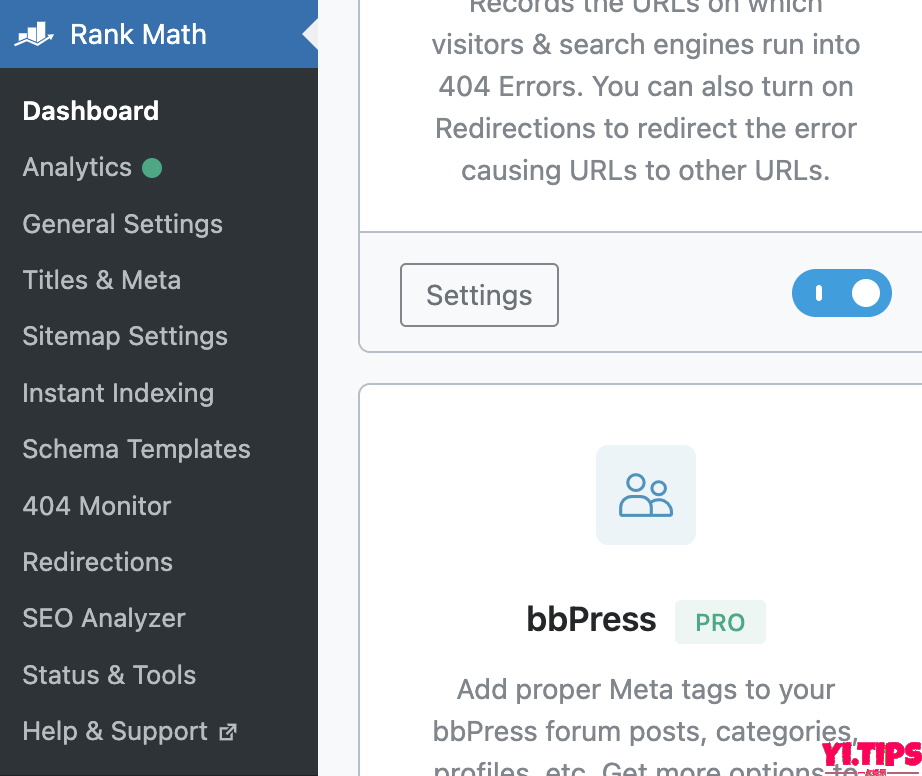Open the 404 Monitor Settings button
Viewport: 922px width, 776px height.
point(479,295)
